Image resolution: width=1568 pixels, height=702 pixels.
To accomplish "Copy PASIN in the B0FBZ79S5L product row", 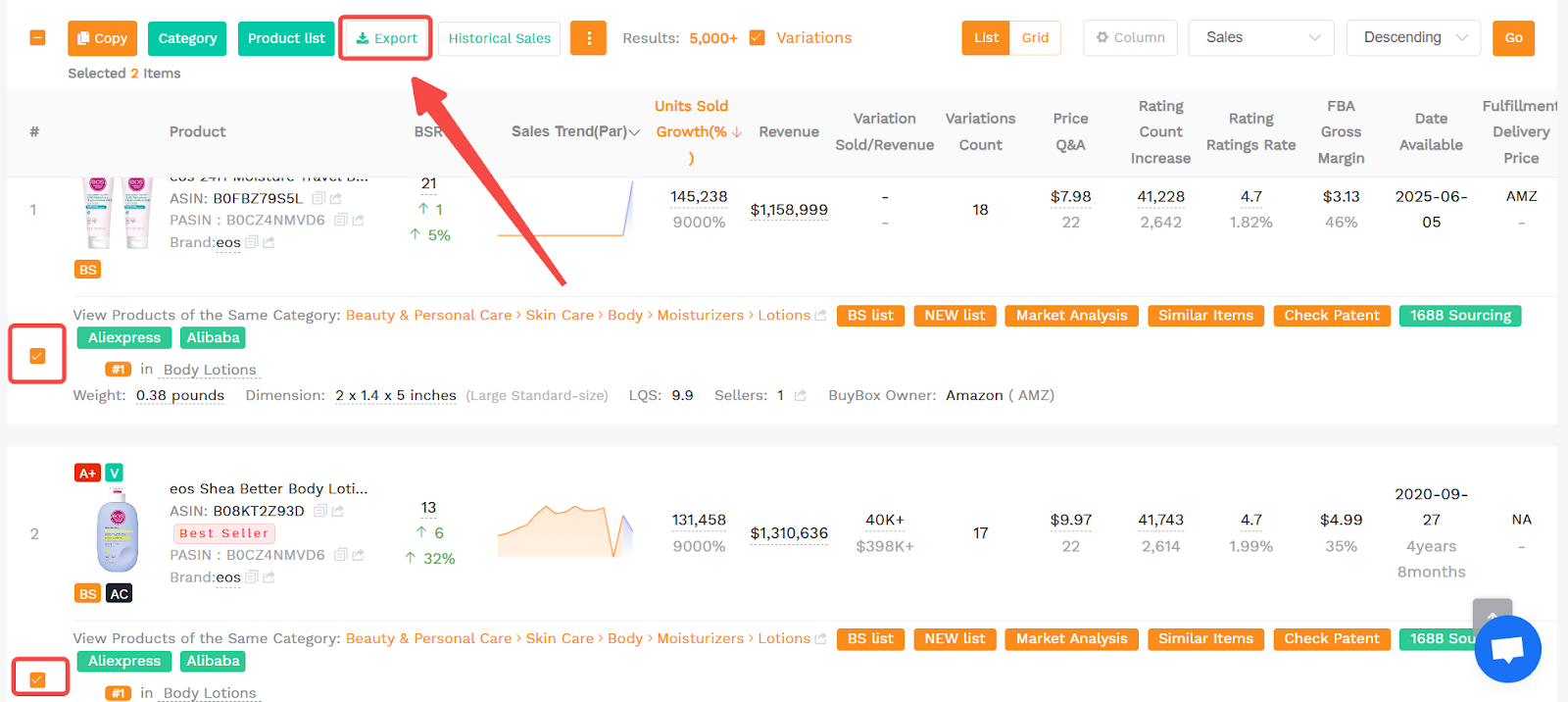I will coord(340,220).
